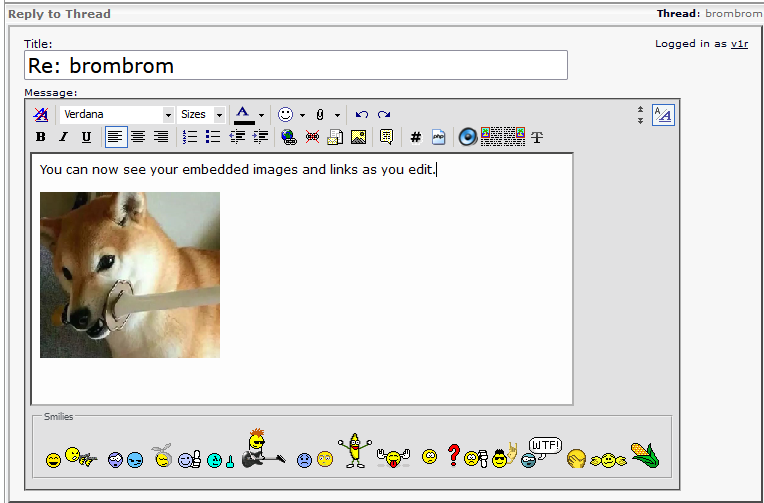Screen dimensions: 764x503
Task: Click the paperclip attachments icon
Action: 320,115
